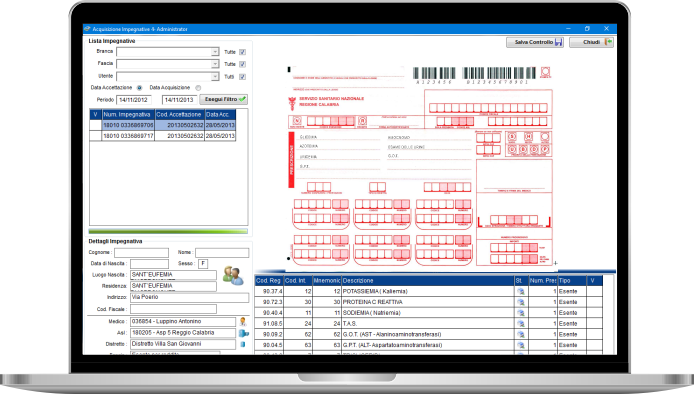Click the icon beside the Asl field

point(243,333)
